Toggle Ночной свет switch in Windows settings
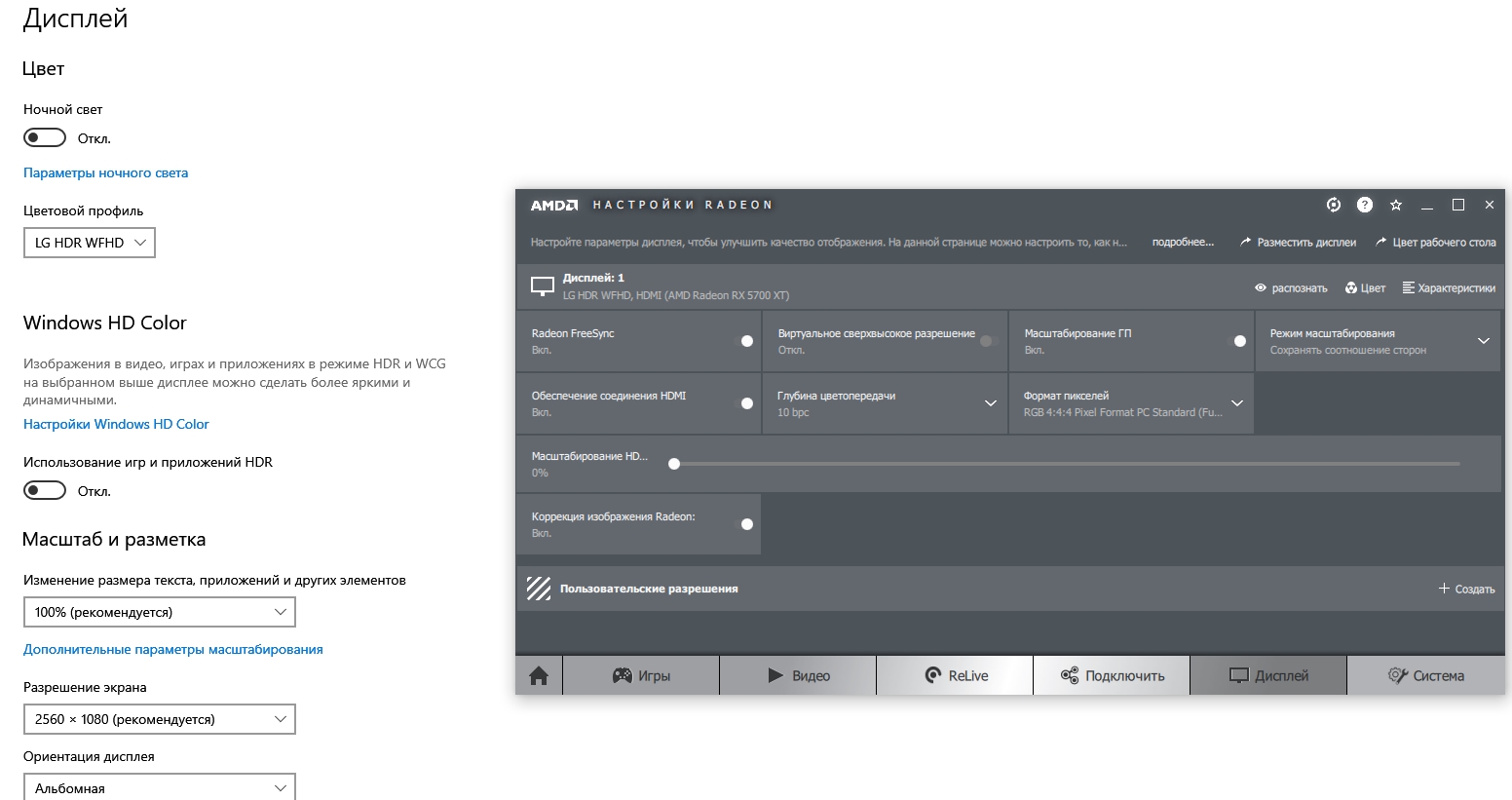Screen dimensions: 1512x800 click(45, 137)
